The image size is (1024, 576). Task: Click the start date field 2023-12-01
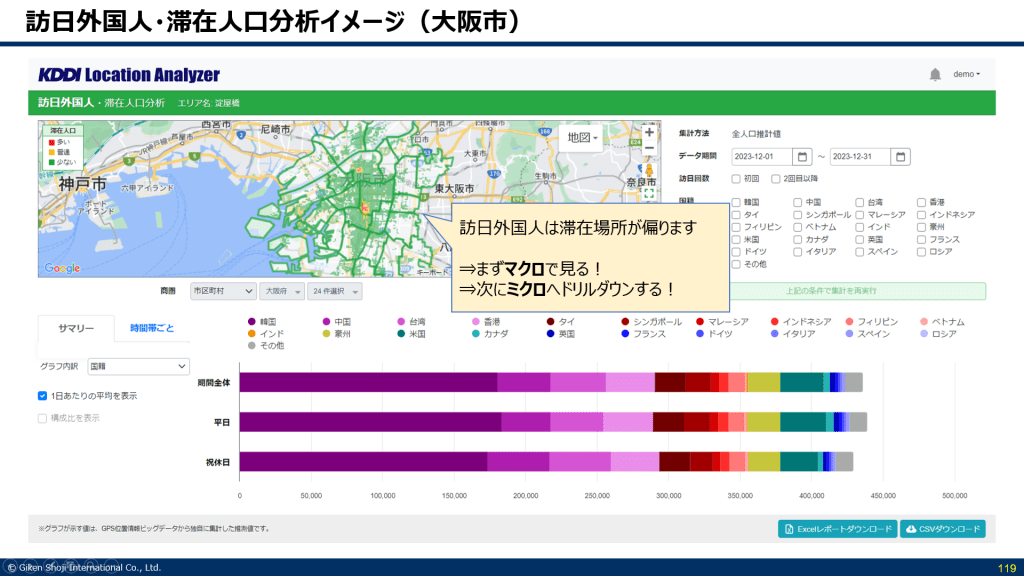tap(762, 157)
